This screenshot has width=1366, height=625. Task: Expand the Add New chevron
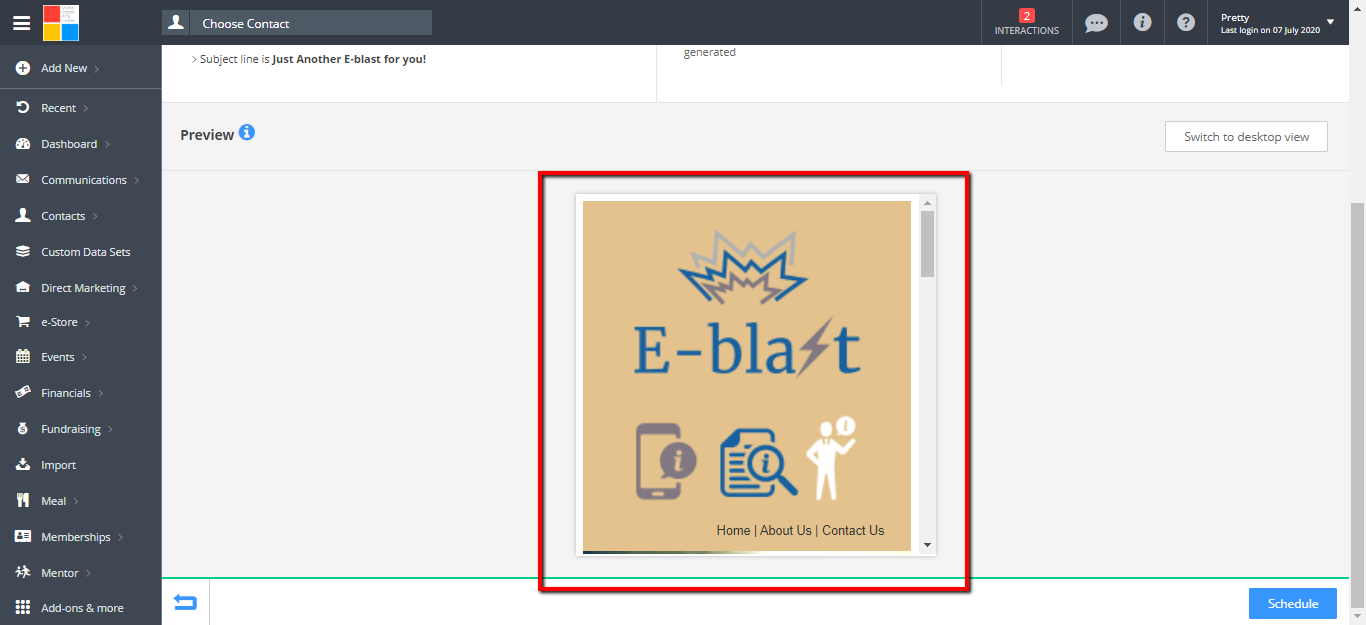(97, 69)
